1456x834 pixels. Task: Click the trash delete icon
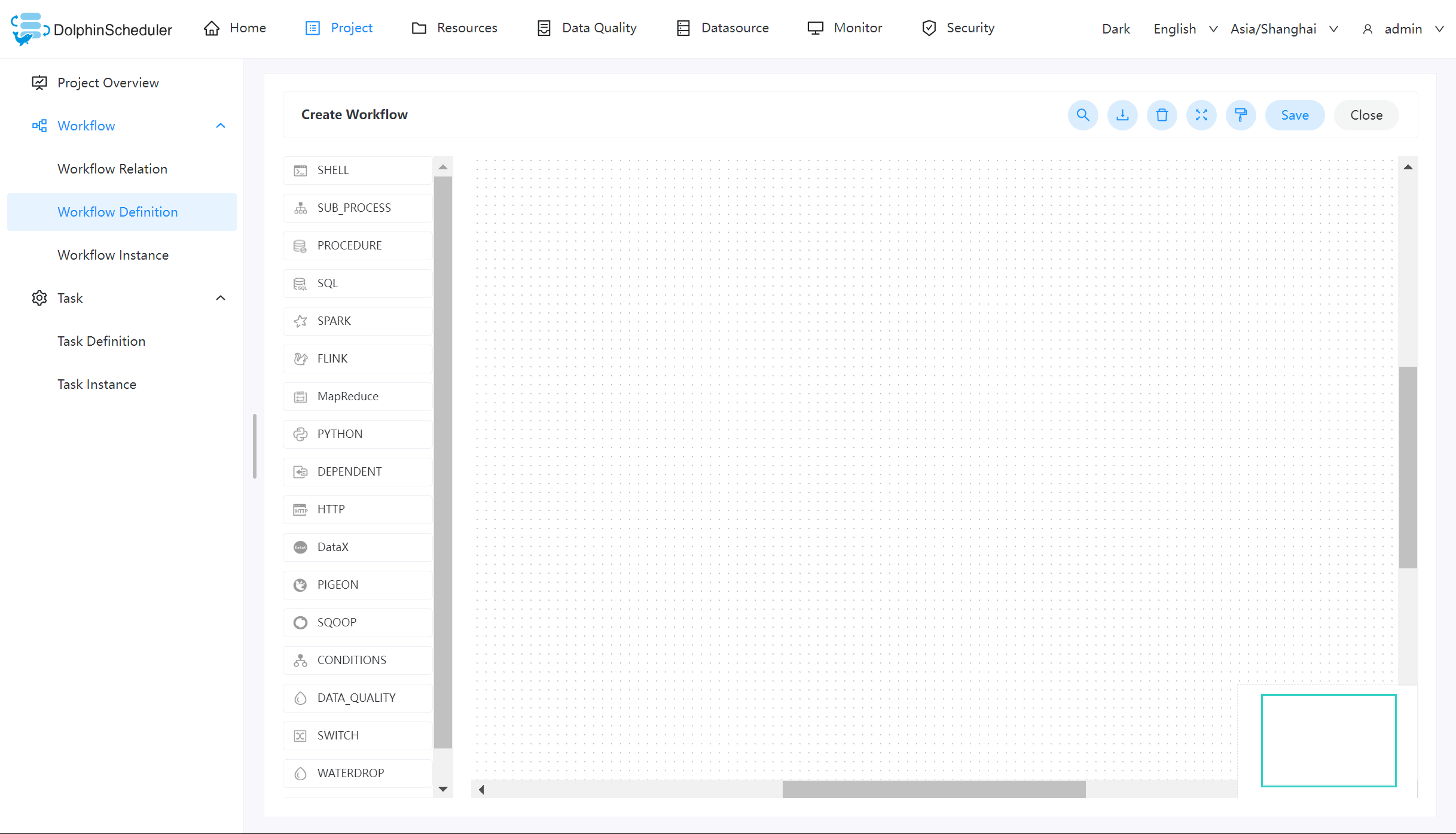point(1162,115)
